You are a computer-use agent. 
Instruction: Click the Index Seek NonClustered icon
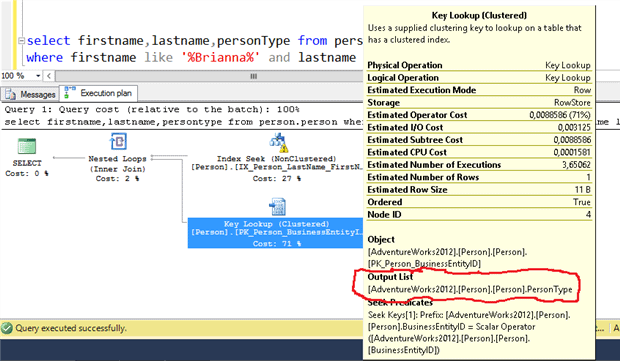pos(278,143)
